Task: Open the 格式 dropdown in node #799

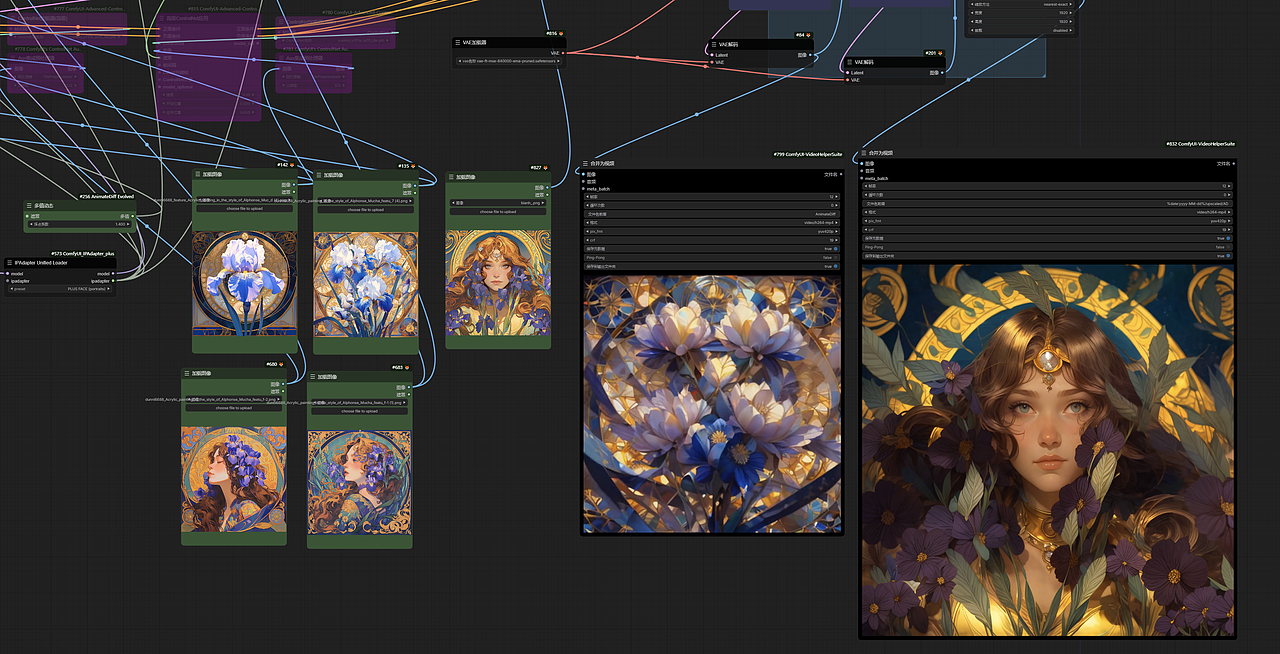Action: pyautogui.click(x=711, y=222)
